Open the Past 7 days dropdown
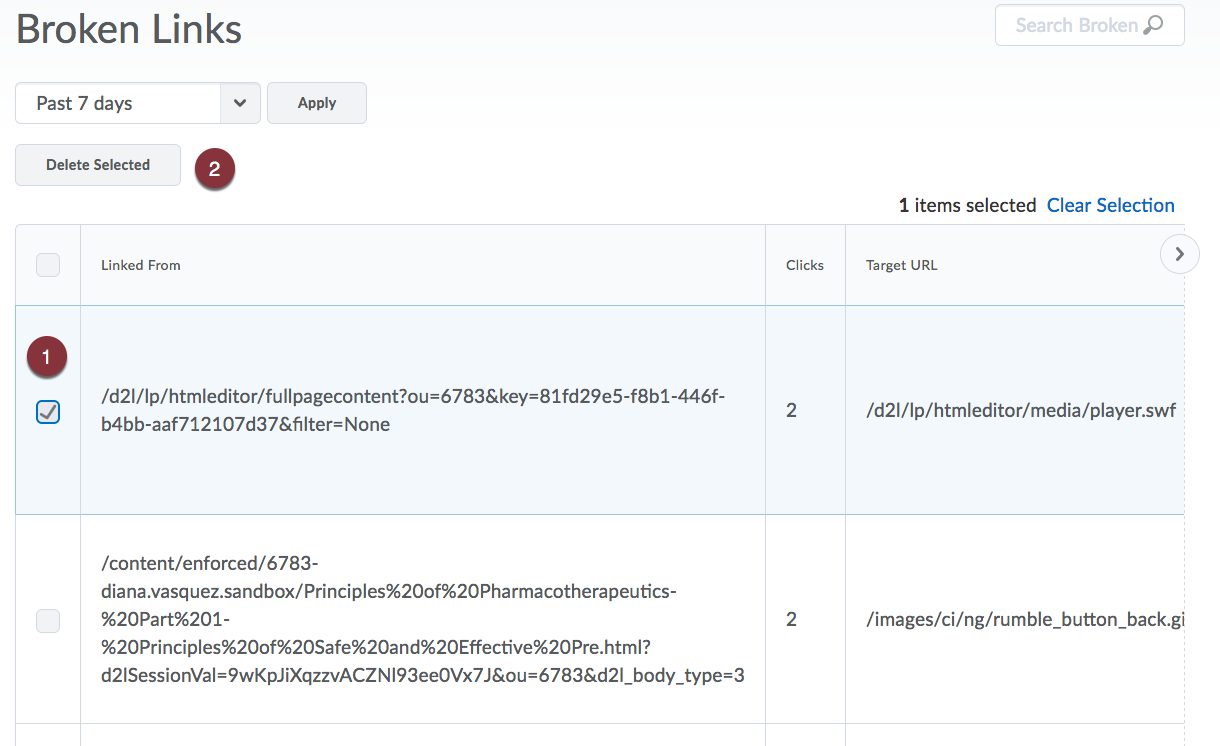This screenshot has height=746, width=1220. (x=138, y=103)
